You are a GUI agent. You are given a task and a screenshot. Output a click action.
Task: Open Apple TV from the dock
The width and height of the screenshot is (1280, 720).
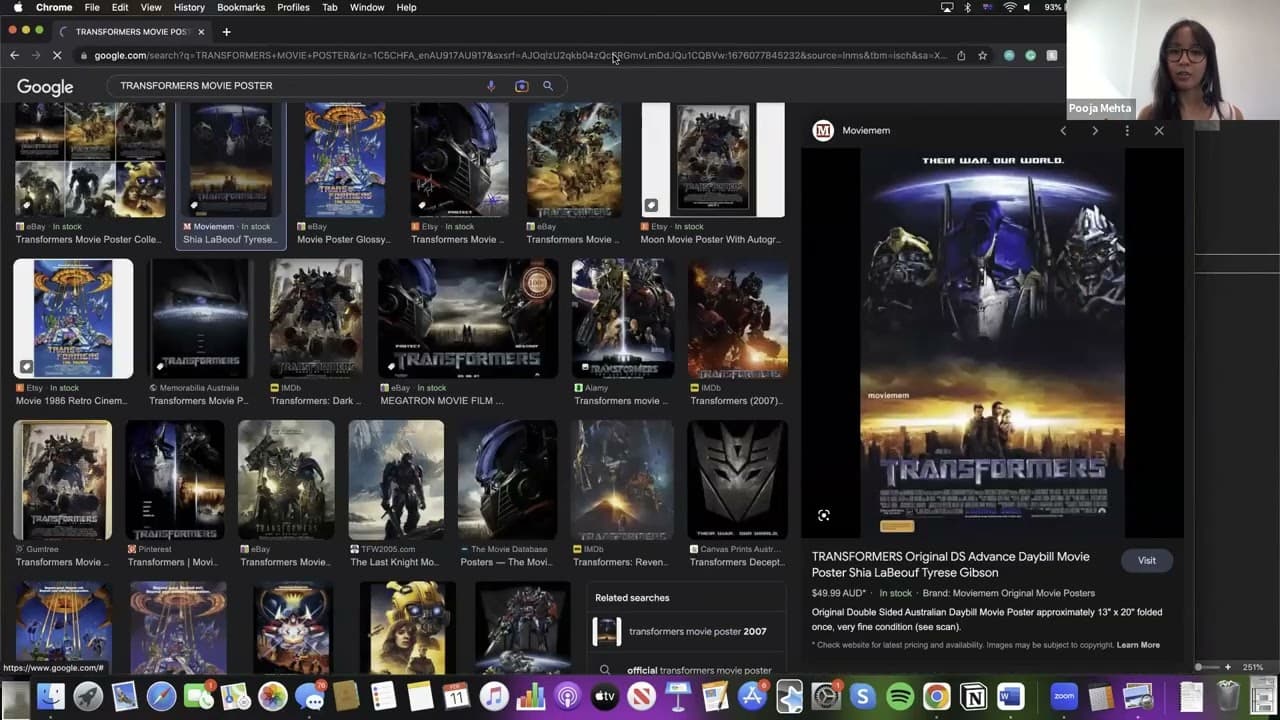click(604, 696)
